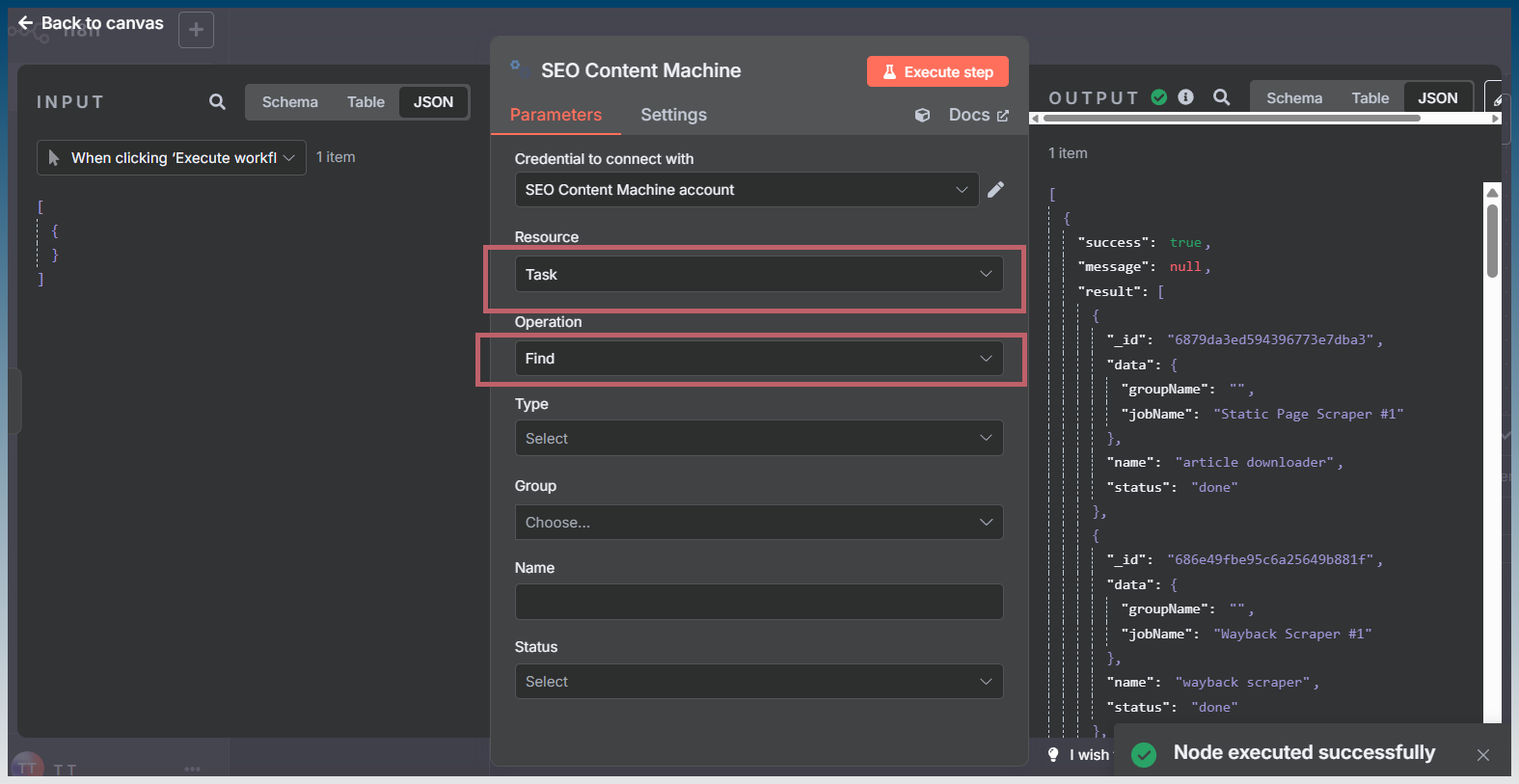The height and width of the screenshot is (784, 1519).
Task: Click the output horizontal scrollbar left arrow
Action: (x=1035, y=119)
